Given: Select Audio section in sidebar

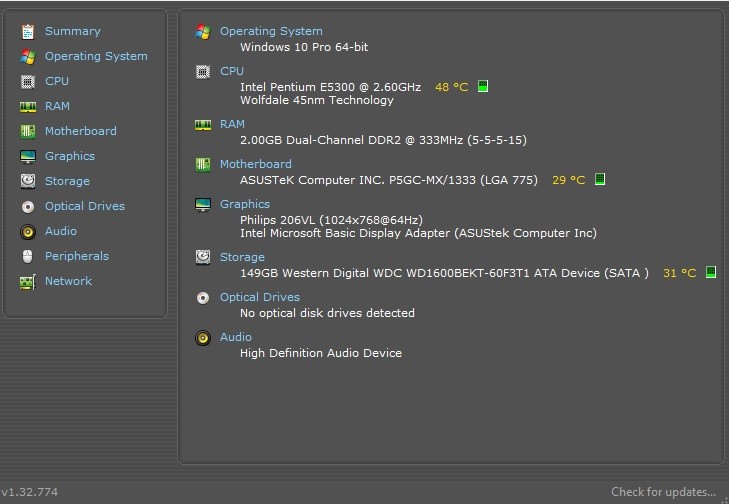Looking at the screenshot, I should tap(61, 231).
